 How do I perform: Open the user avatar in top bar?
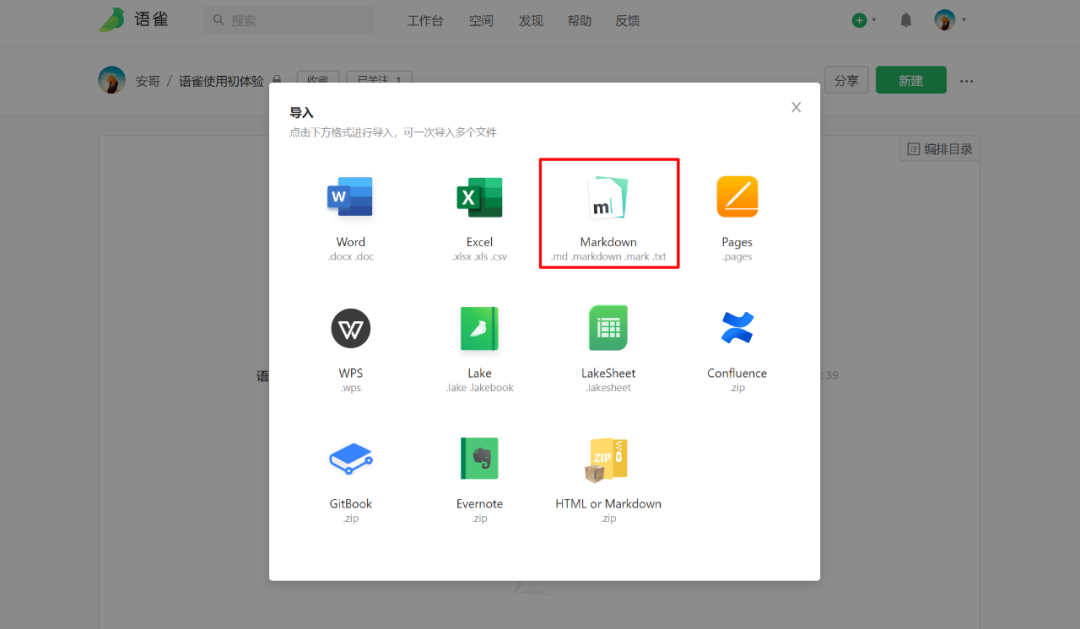coord(944,20)
